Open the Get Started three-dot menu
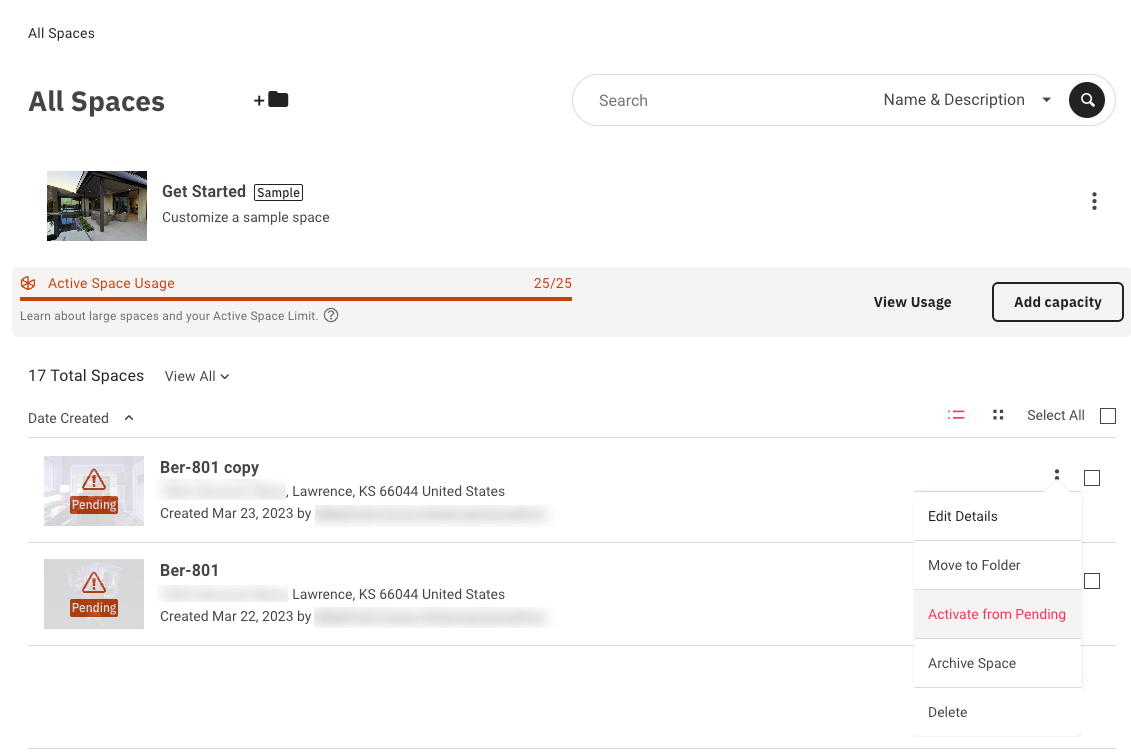This screenshot has width=1131, height=754. (1094, 202)
